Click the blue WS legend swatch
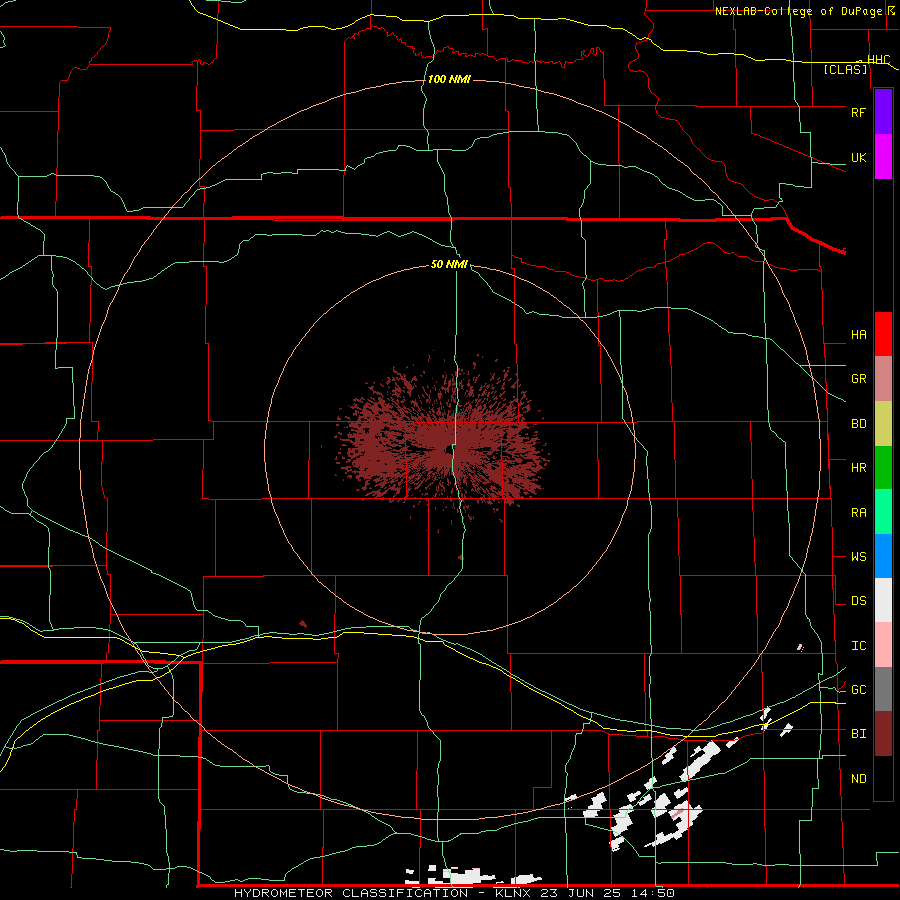This screenshot has height=900, width=900. coord(883,556)
